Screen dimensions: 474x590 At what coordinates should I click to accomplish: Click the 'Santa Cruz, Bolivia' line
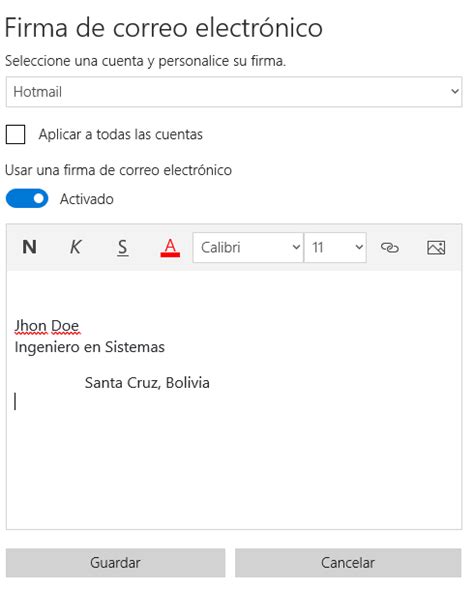point(147,383)
